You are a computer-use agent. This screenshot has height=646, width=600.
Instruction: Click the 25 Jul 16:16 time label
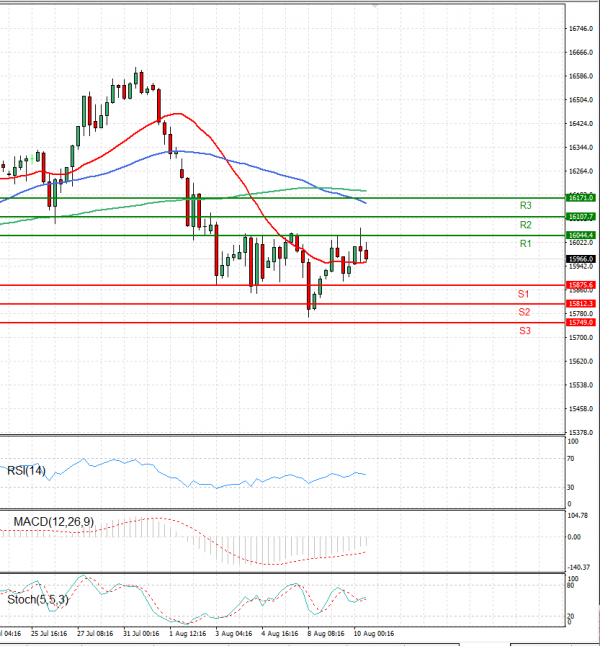49,634
